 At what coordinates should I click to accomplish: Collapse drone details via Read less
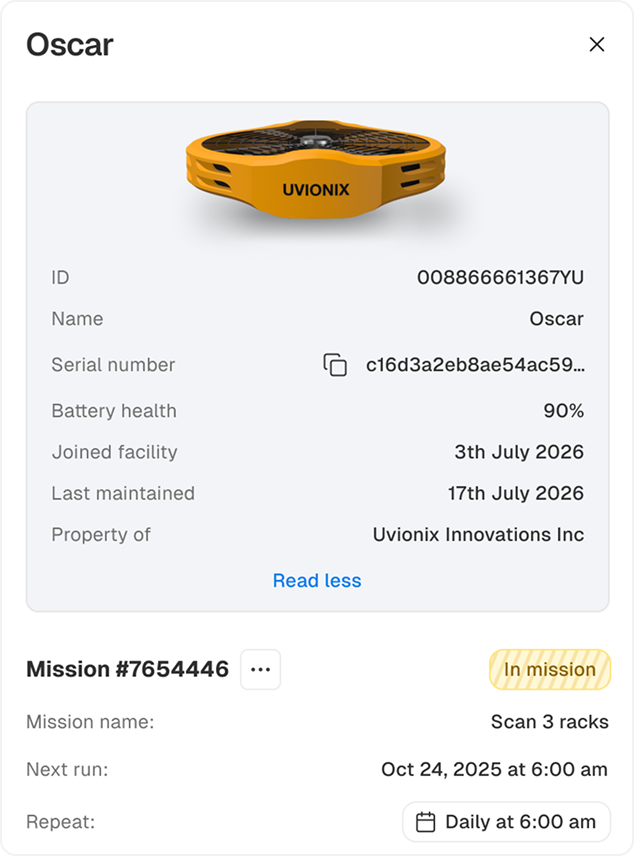(317, 580)
